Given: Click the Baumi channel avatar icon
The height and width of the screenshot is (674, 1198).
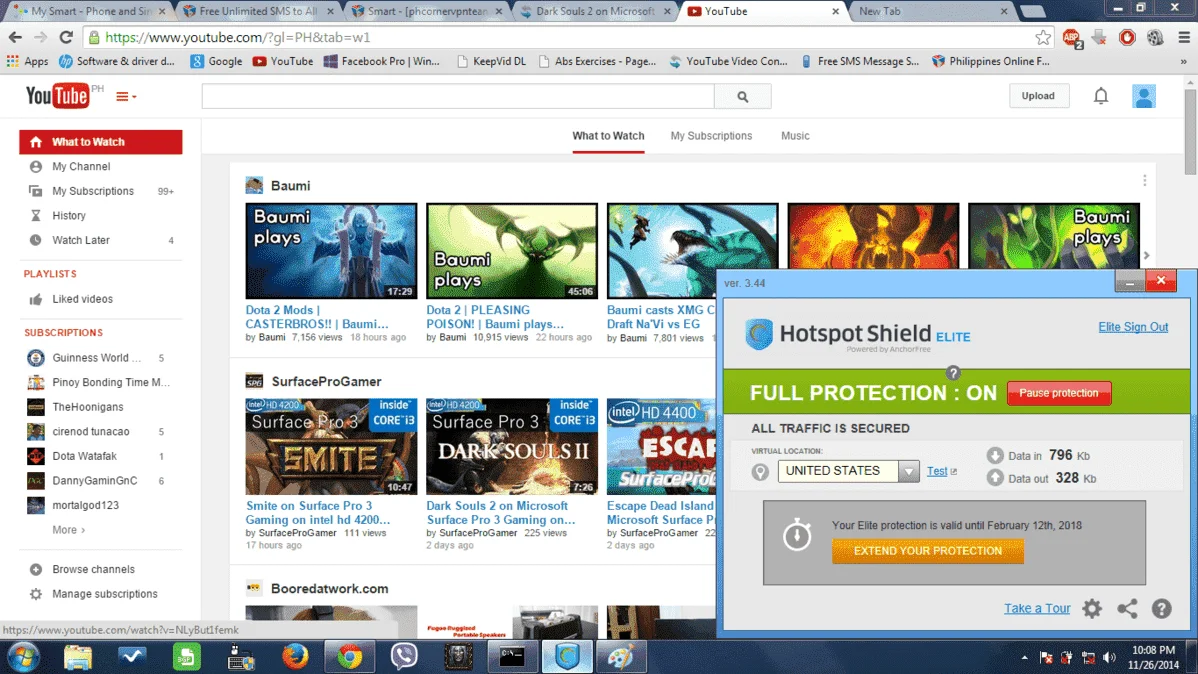Looking at the screenshot, I should click(254, 186).
